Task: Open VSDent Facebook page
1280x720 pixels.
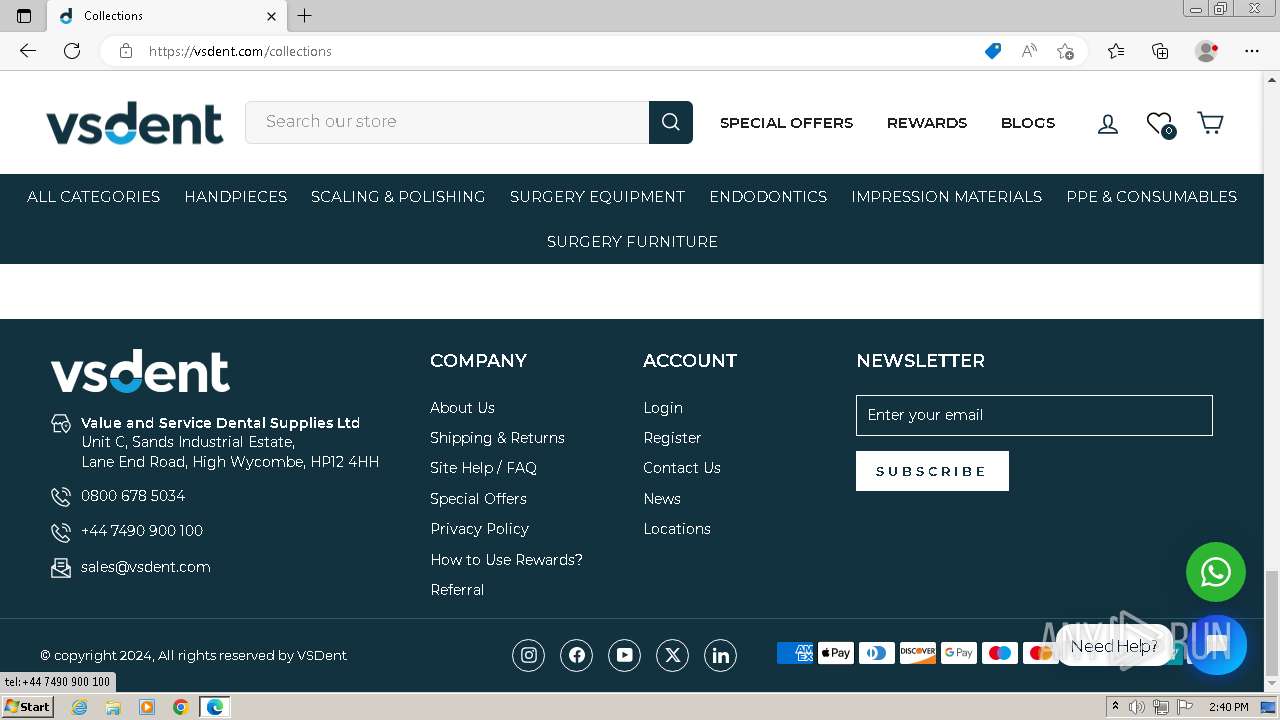Action: (577, 655)
